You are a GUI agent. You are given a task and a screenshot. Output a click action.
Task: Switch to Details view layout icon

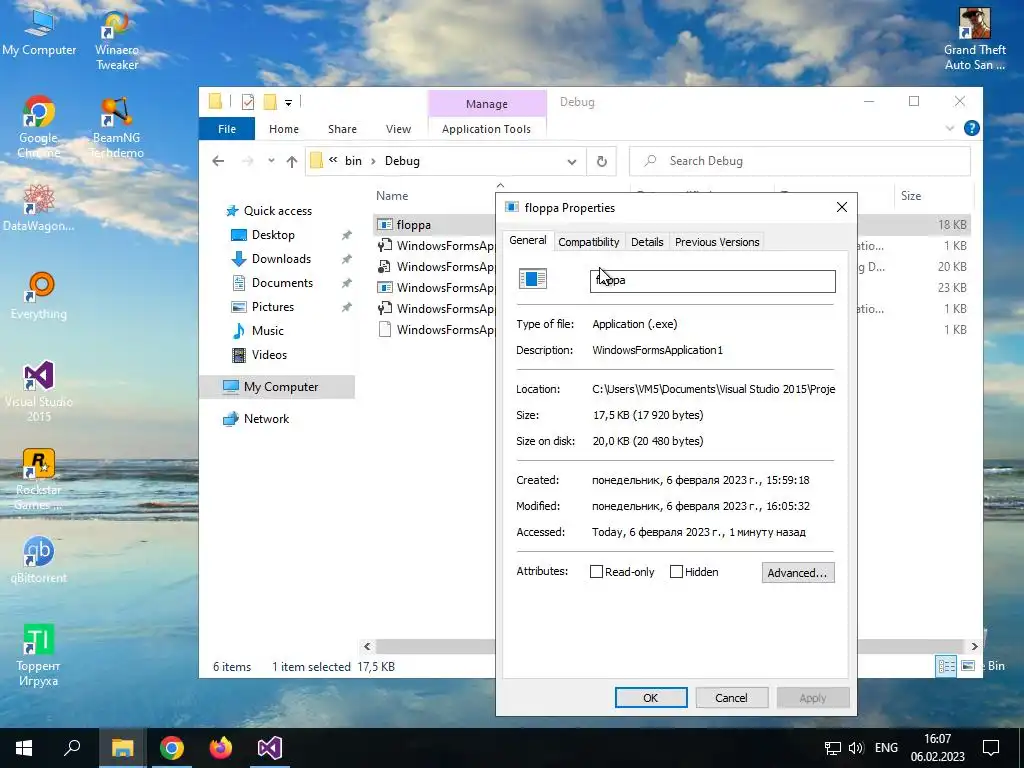click(x=946, y=666)
